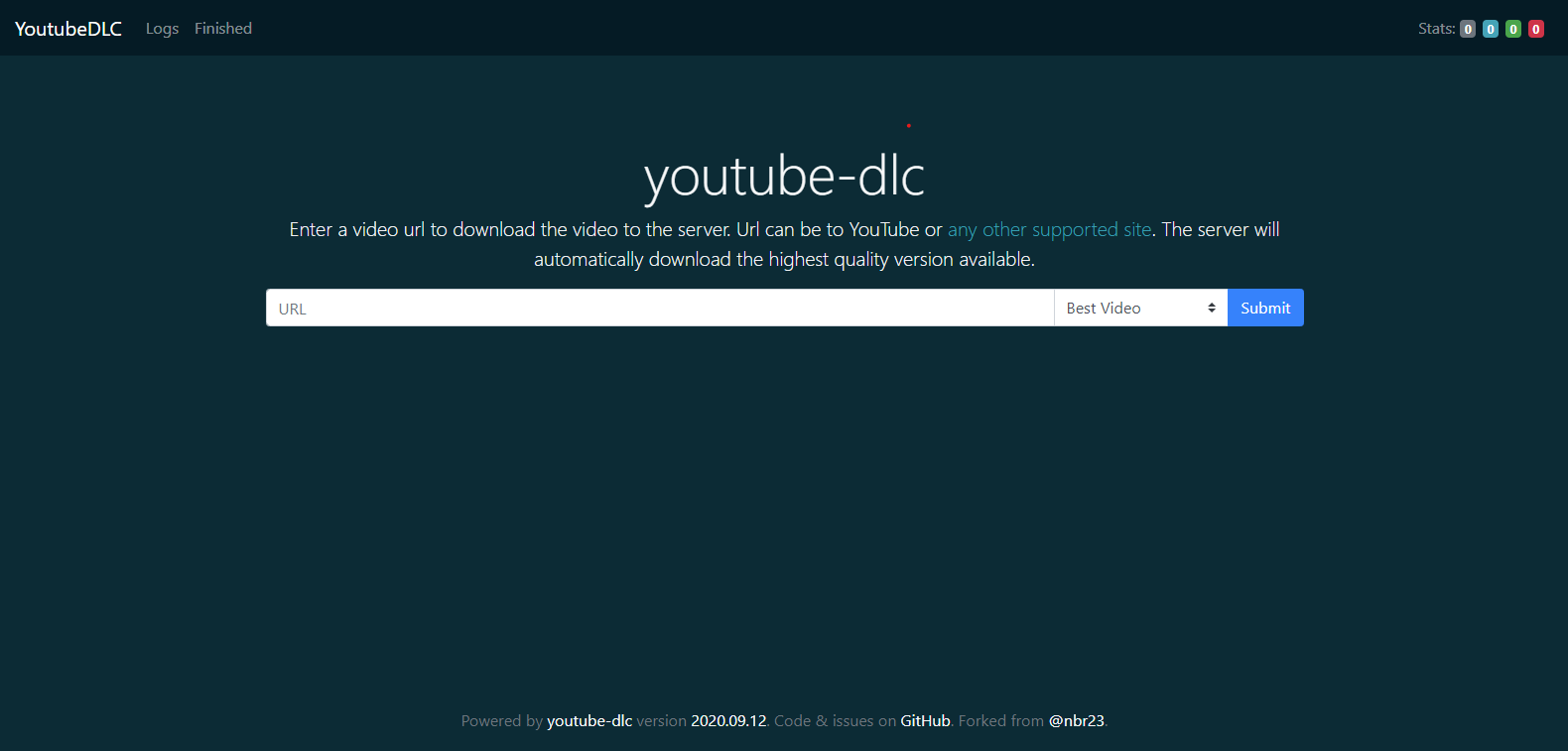Open the 2020.09.12 version link
Image resolution: width=1568 pixels, height=751 pixels.
(728, 721)
